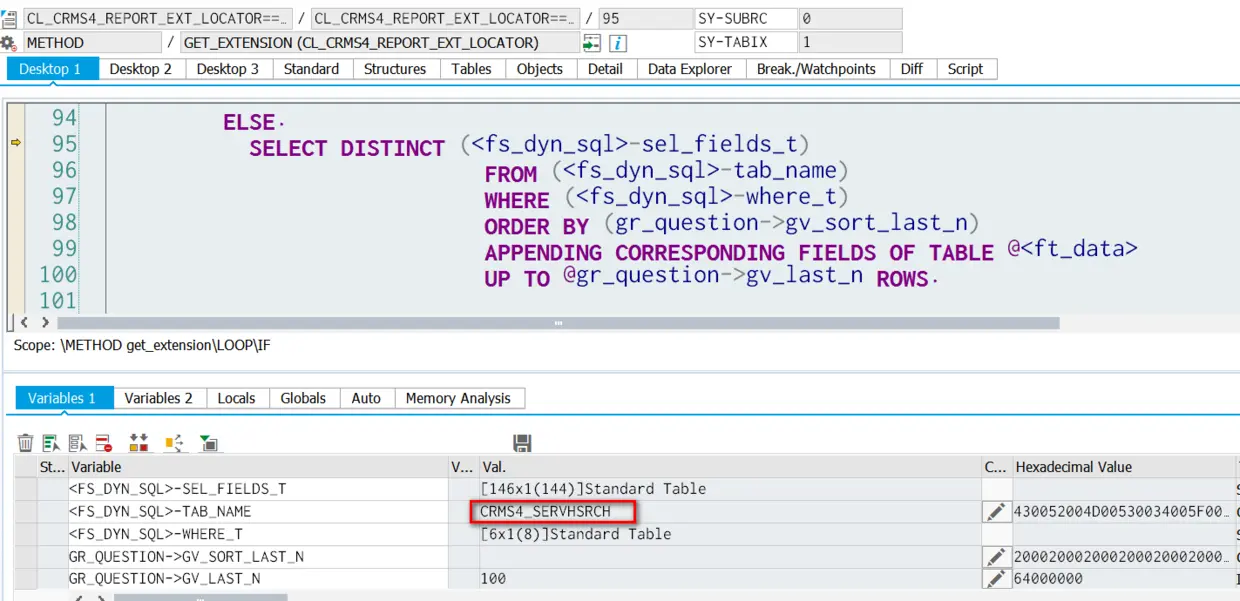Click the horizontal scrollbar under source code

[558, 322]
